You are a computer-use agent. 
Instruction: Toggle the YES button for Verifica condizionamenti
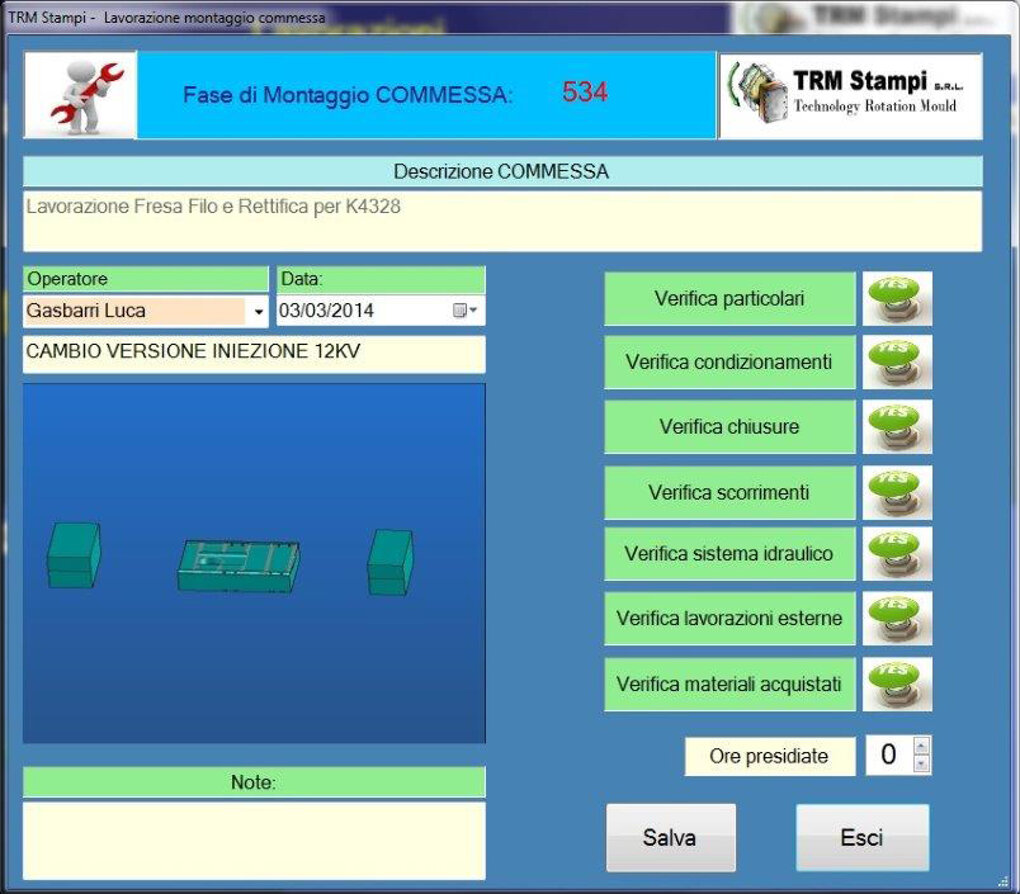tap(897, 362)
